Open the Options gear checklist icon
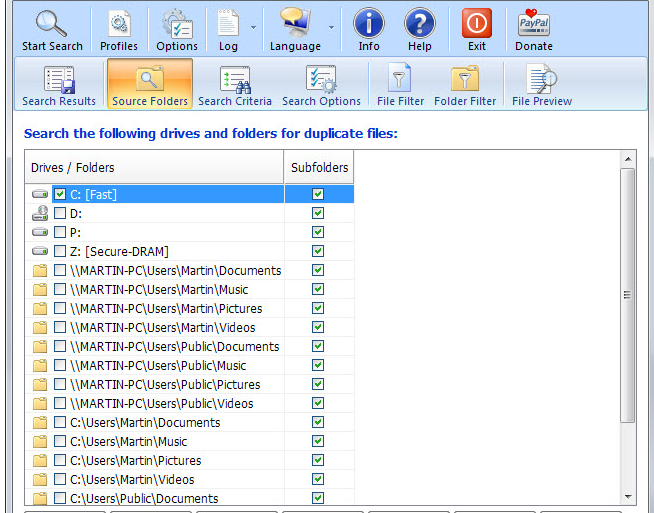The image size is (654, 513). pyautogui.click(x=177, y=23)
